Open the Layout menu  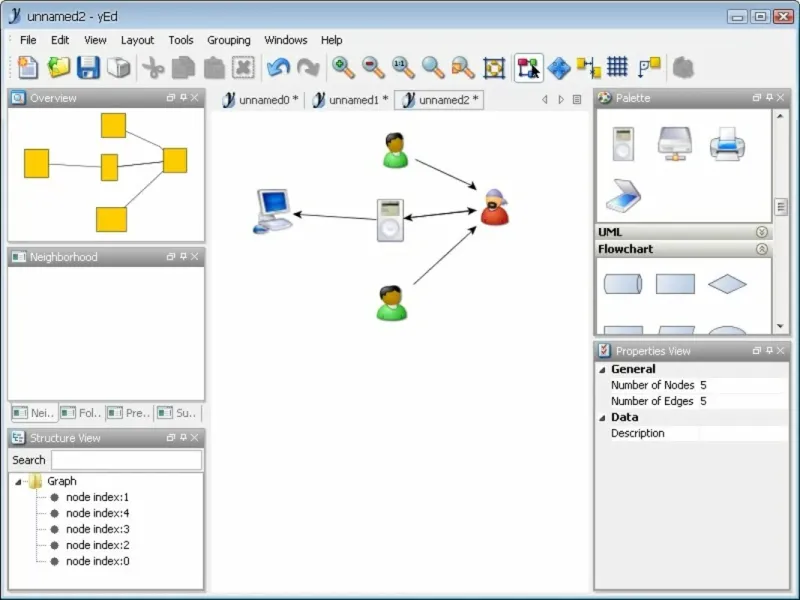point(137,40)
